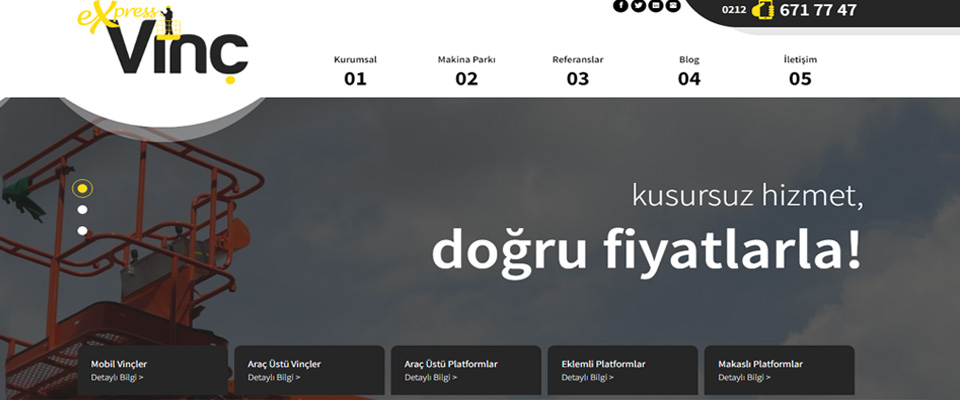Go to Referanslar 03 page
The height and width of the screenshot is (400, 960).
click(577, 70)
